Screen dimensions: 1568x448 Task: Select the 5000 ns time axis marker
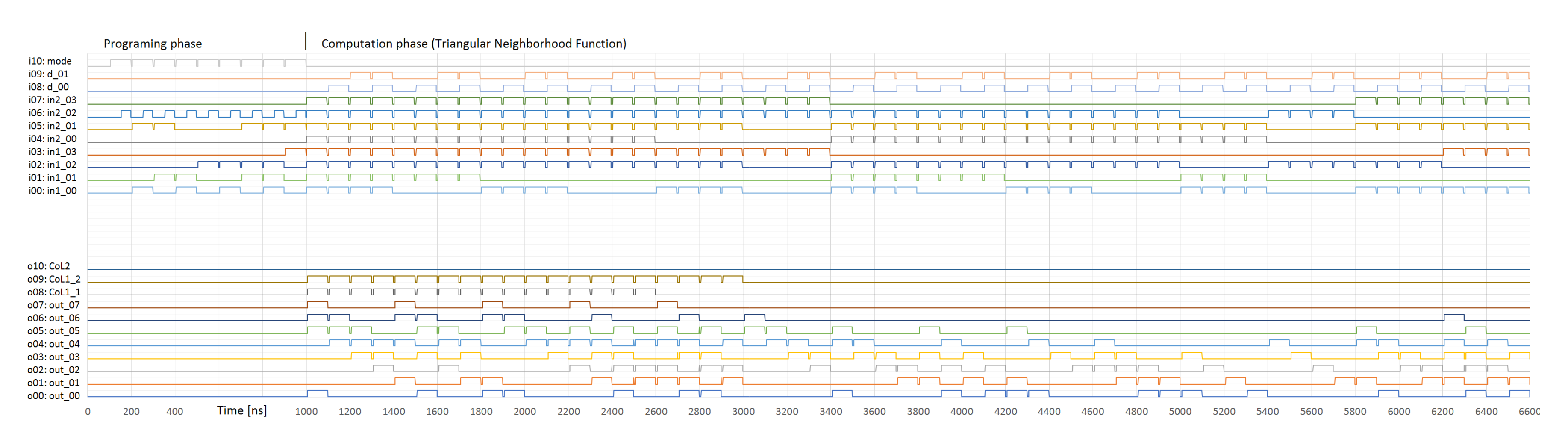click(1180, 412)
